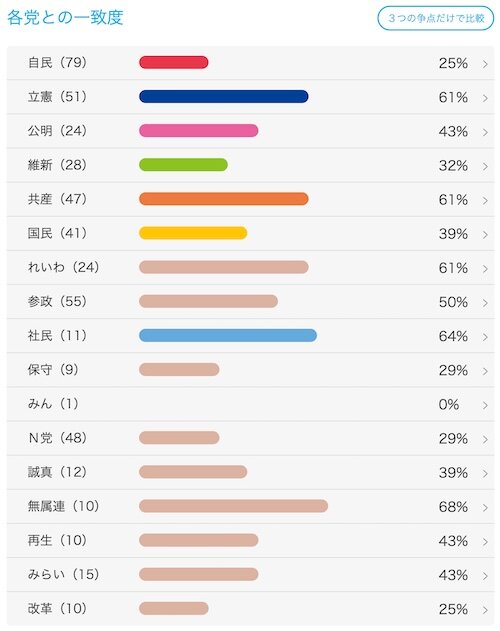Viewport: 500px width, 631px height.
Task: Click the 誠真 row arrow icon
Action: point(485,473)
